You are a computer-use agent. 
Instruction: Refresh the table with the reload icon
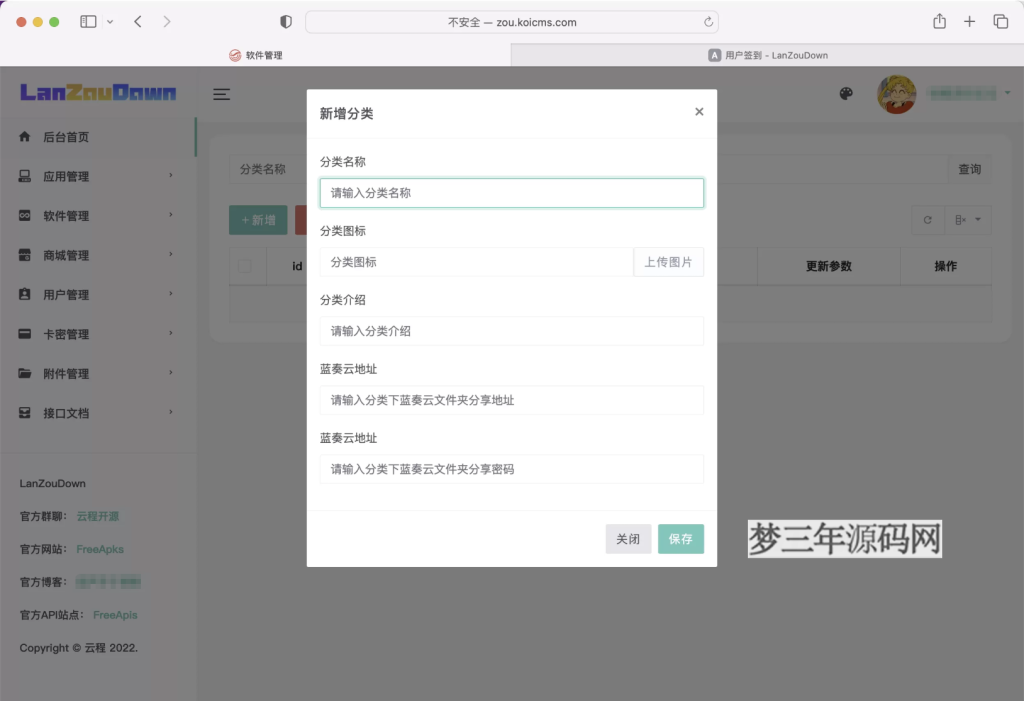tap(927, 219)
